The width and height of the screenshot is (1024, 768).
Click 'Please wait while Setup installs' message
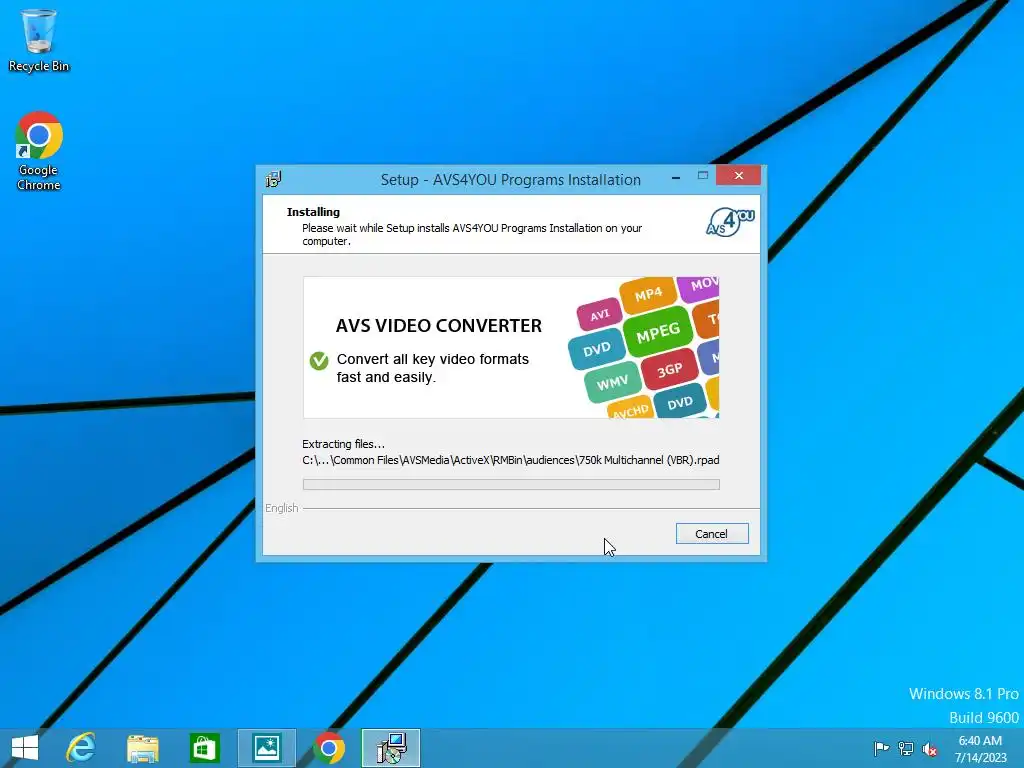point(472,234)
